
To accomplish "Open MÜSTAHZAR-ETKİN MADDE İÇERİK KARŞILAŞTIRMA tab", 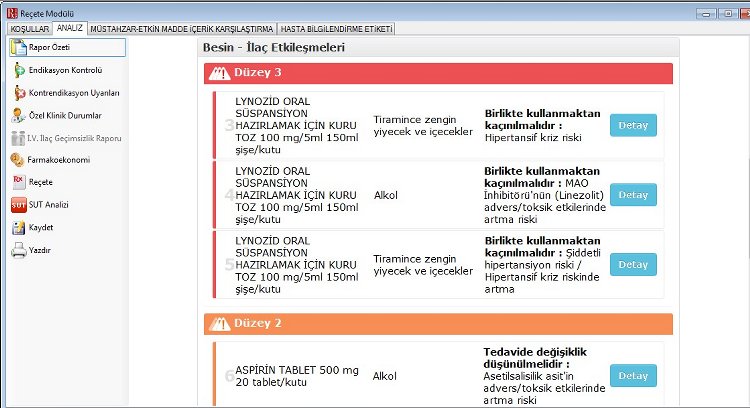I will point(182,29).
